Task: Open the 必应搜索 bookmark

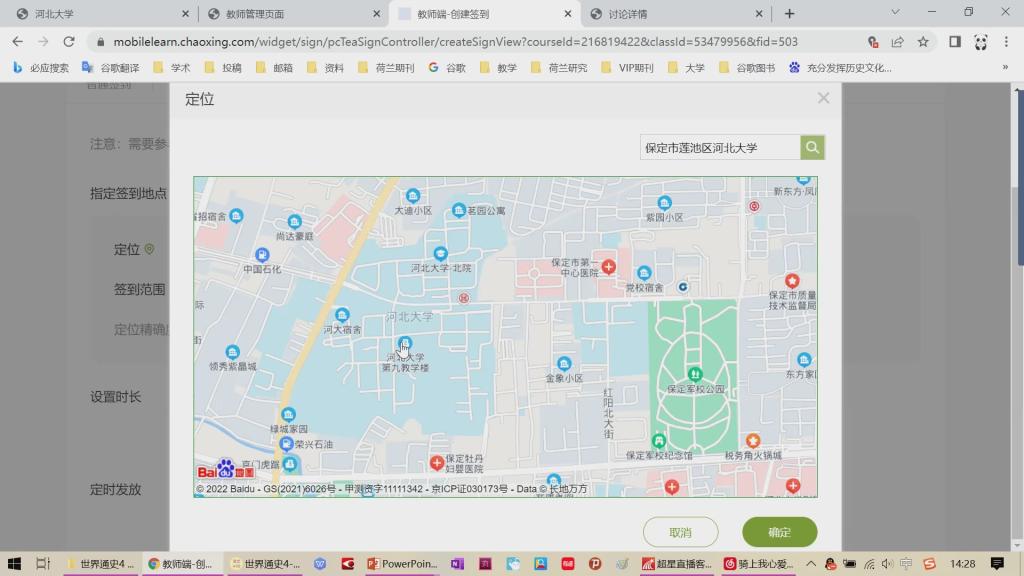Action: click(40, 67)
